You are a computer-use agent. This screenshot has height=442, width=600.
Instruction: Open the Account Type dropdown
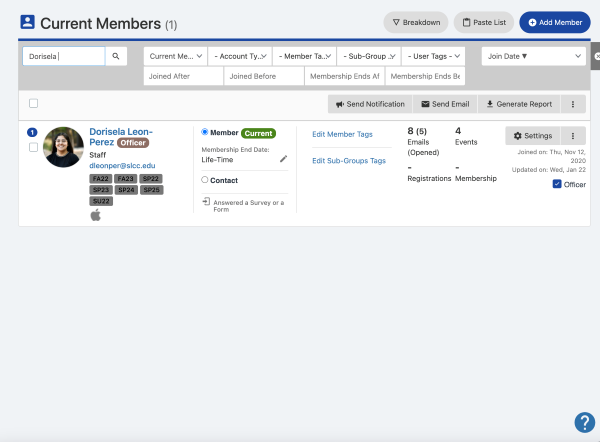pyautogui.click(x=240, y=56)
